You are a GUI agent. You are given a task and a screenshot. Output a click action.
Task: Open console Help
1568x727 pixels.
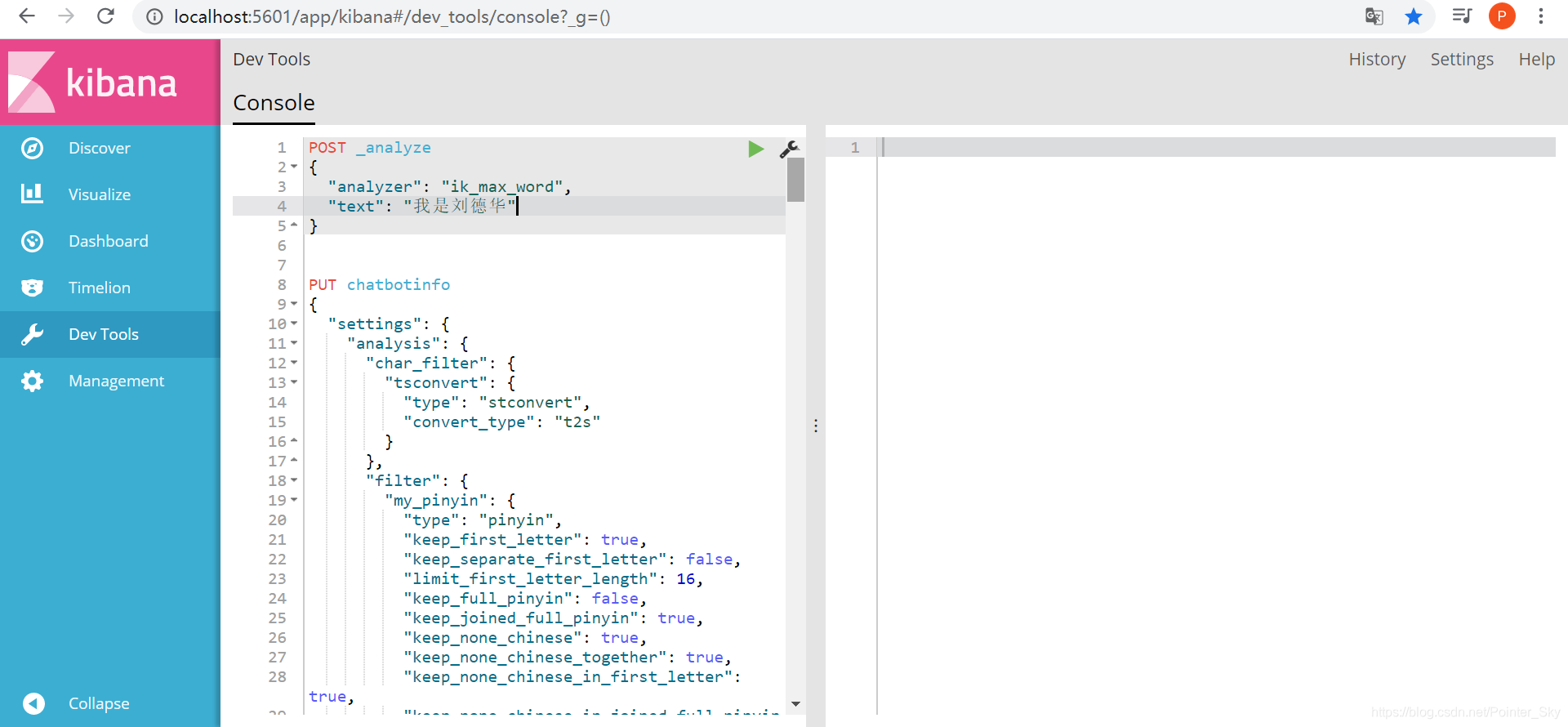(x=1536, y=60)
